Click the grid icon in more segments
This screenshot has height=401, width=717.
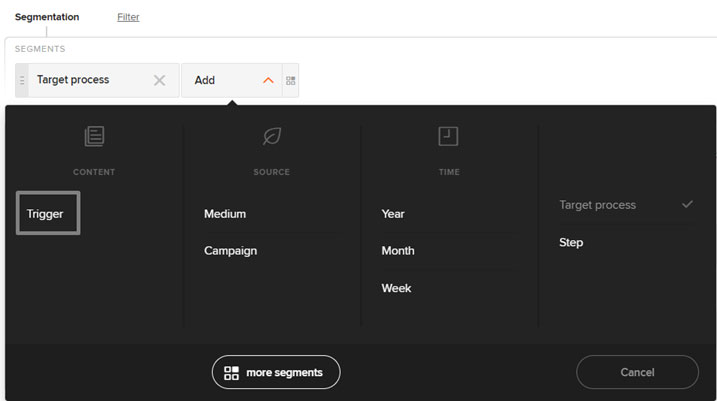[231, 373]
